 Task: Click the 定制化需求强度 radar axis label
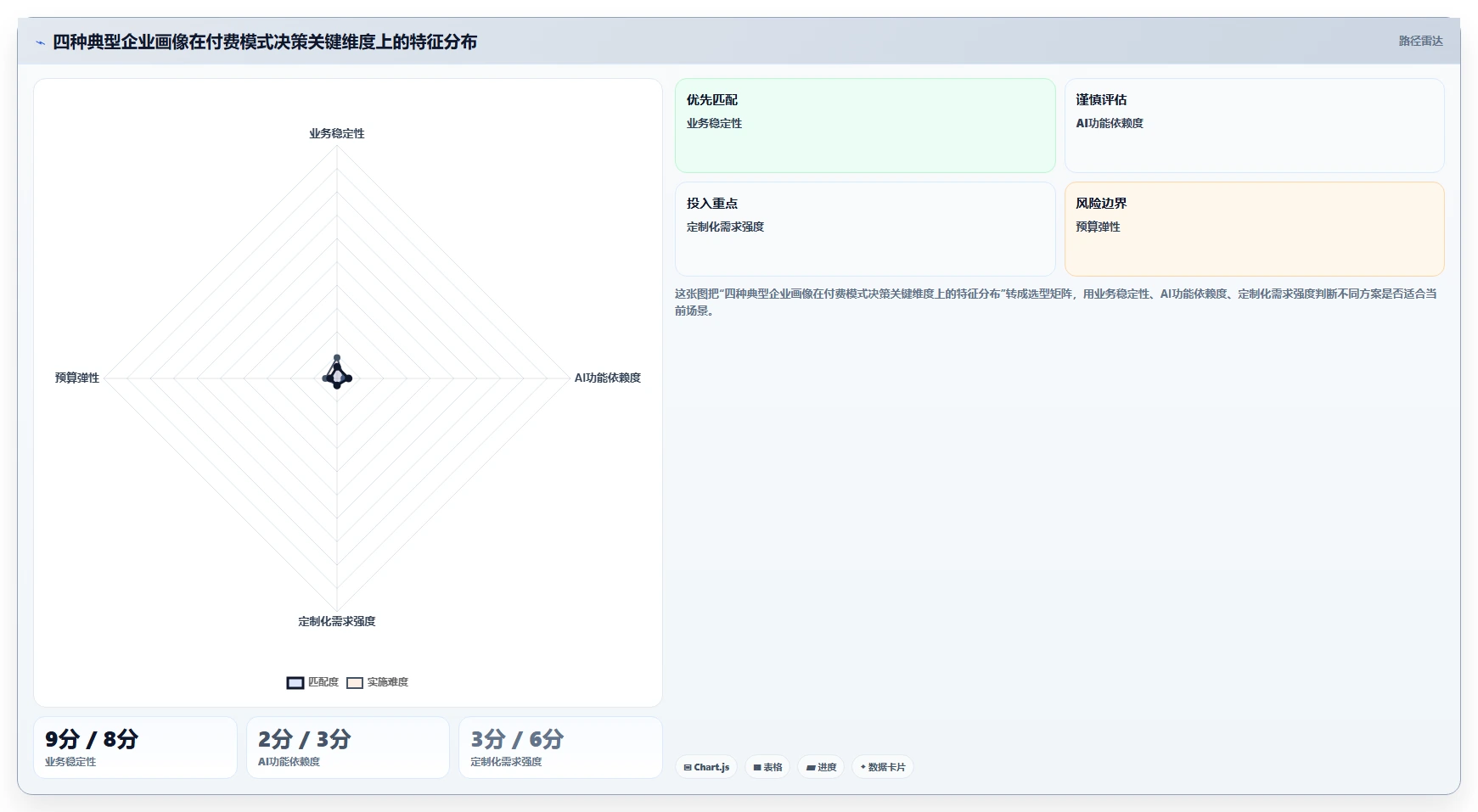[x=337, y=621]
